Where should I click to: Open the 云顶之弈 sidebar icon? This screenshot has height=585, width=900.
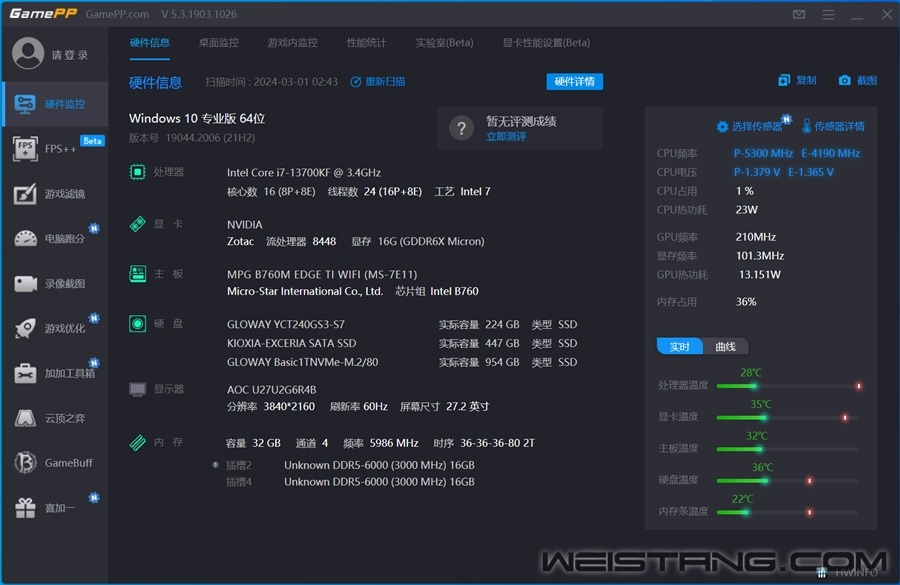point(25,418)
